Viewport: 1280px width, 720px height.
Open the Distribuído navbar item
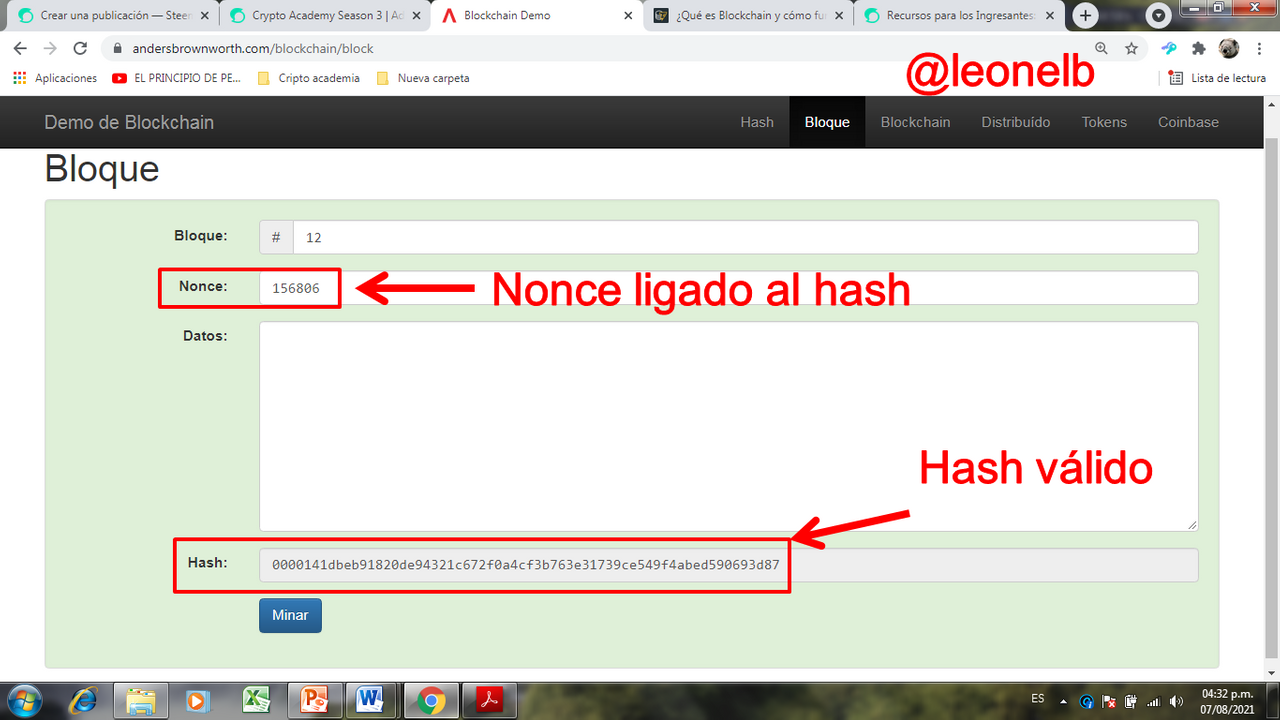pos(1016,122)
